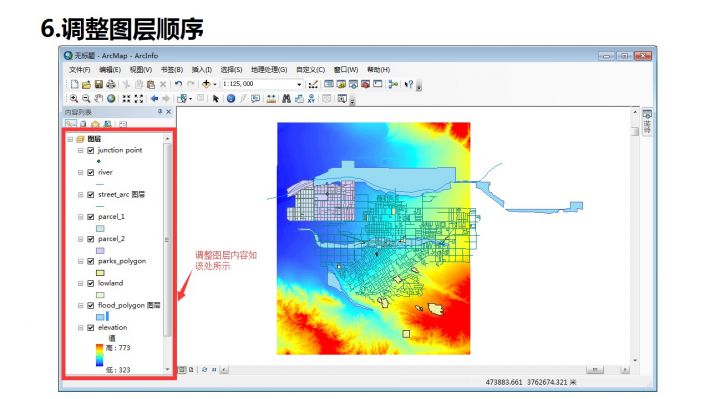Select the black arrow Select Elements tool
Screen dimensions: 710x399
click(x=216, y=99)
